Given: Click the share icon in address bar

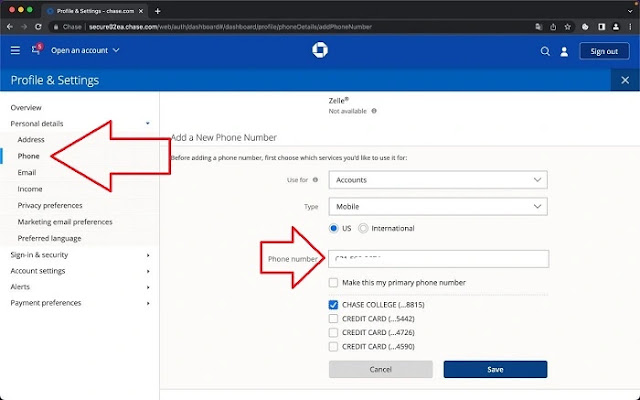Looking at the screenshot, I should 553,27.
